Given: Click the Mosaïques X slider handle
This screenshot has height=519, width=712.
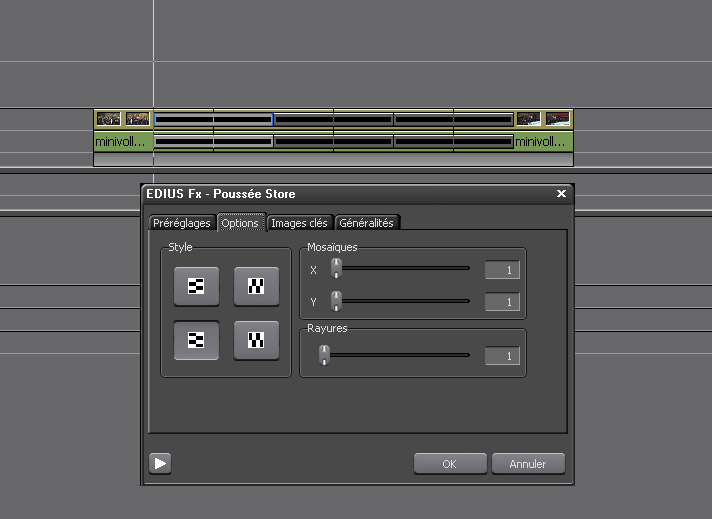Looking at the screenshot, I should [336, 268].
